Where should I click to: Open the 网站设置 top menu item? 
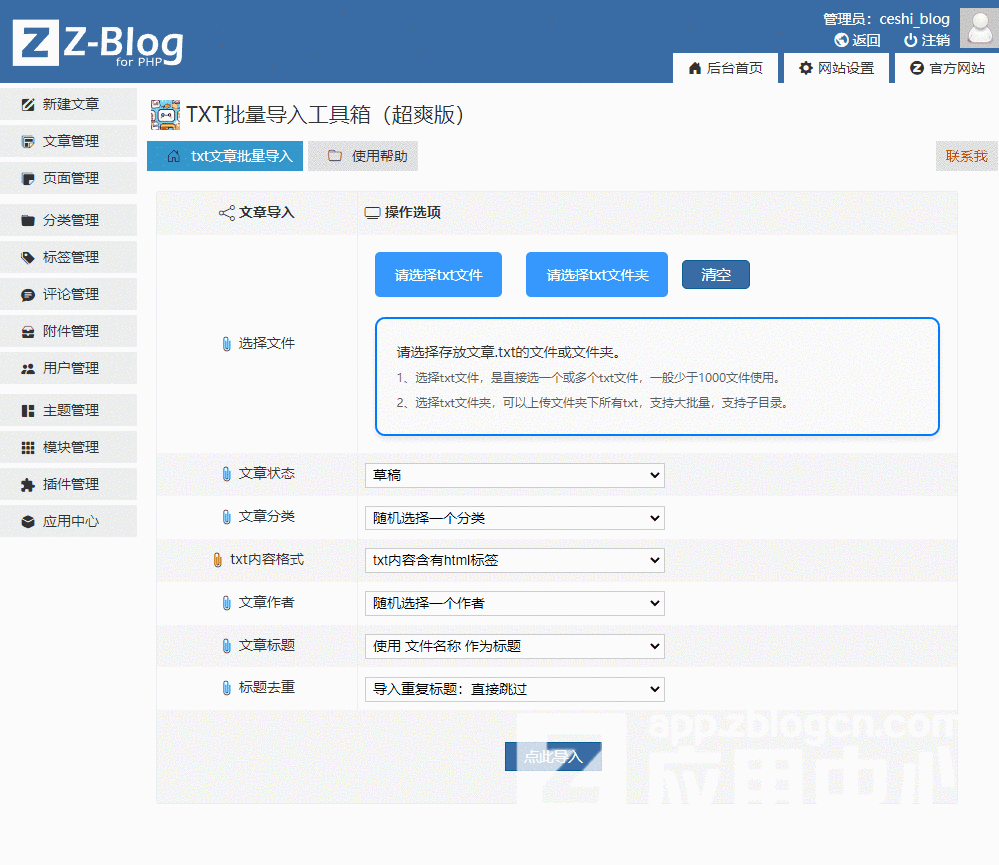coord(836,68)
